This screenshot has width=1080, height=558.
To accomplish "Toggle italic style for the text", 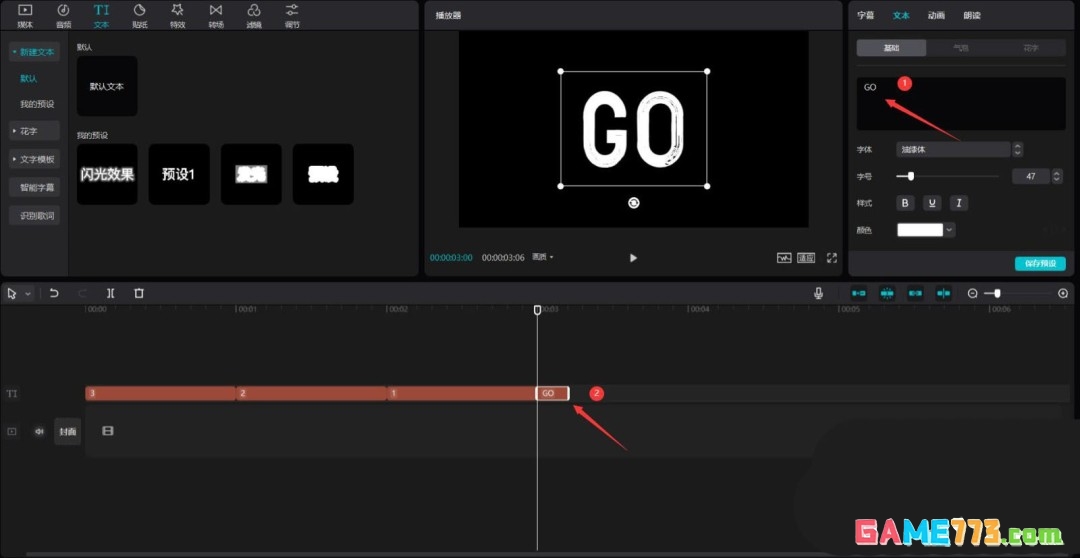I will coord(958,203).
